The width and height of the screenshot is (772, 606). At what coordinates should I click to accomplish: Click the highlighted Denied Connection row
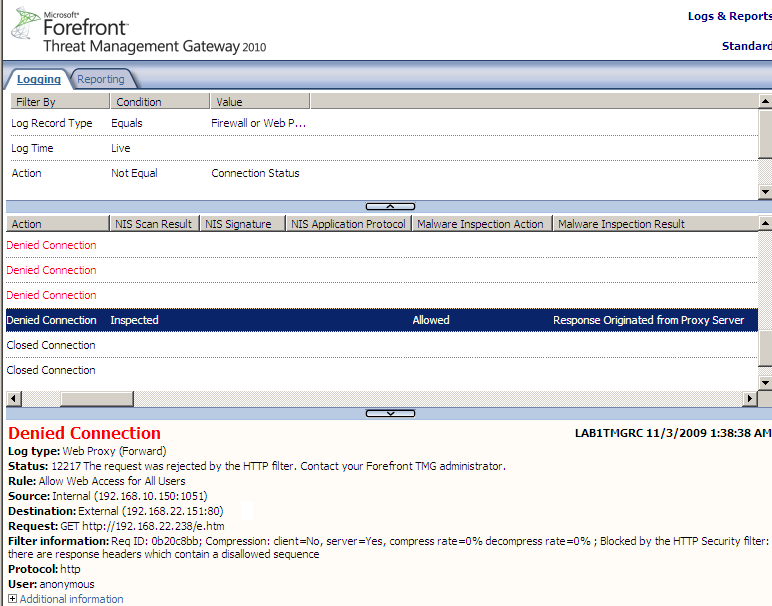(382, 320)
